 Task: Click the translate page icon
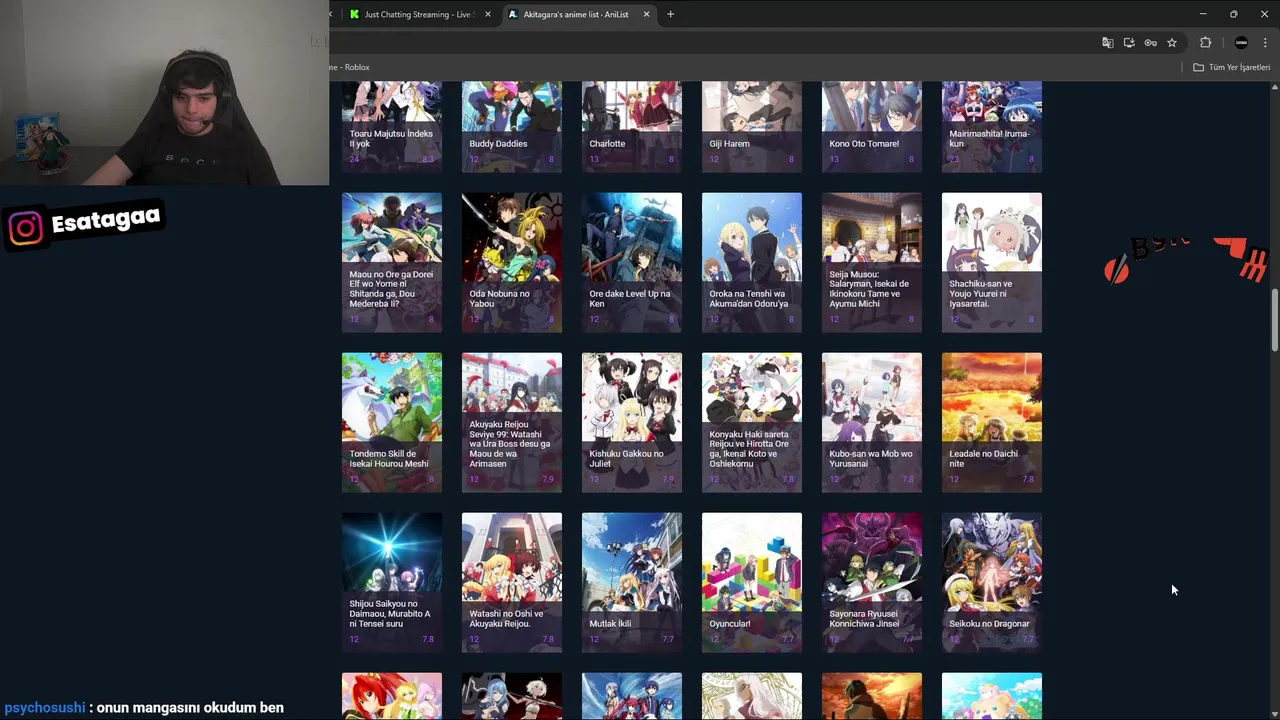pos(1107,42)
